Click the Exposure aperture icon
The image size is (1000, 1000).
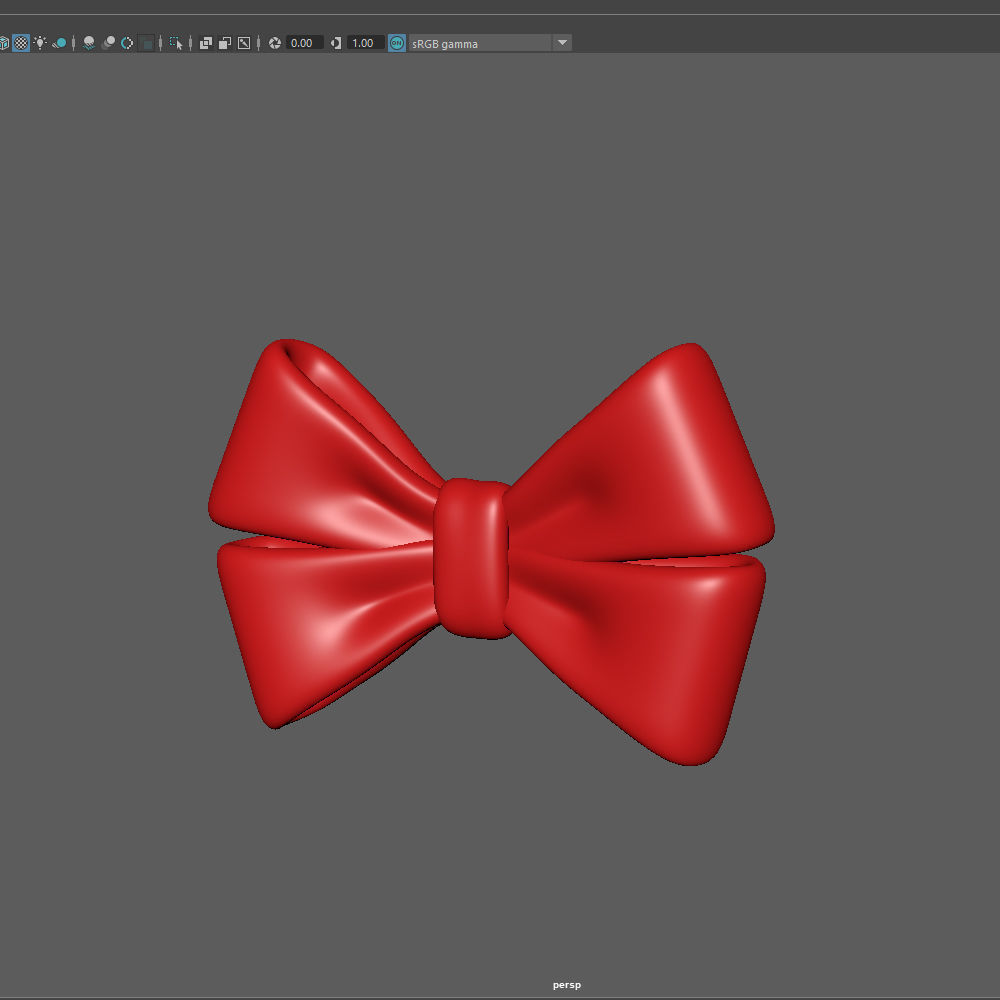click(x=275, y=43)
